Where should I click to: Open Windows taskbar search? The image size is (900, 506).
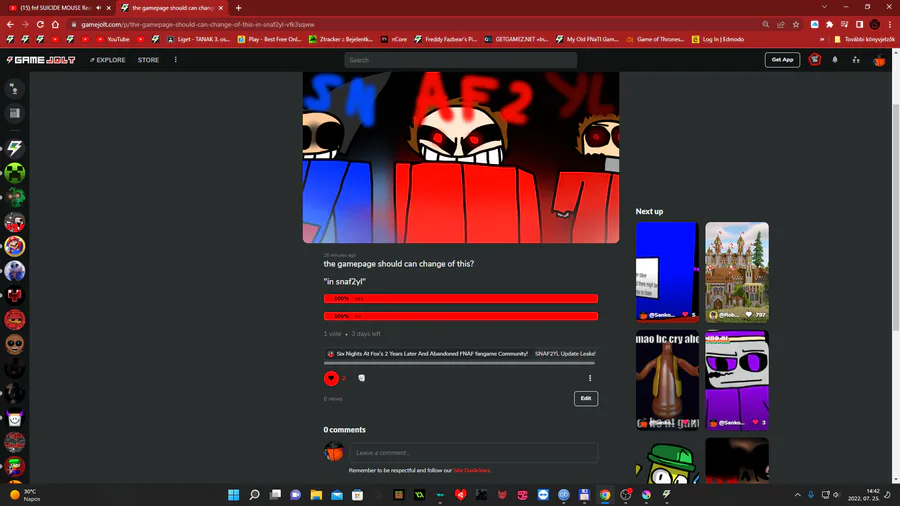tap(254, 495)
